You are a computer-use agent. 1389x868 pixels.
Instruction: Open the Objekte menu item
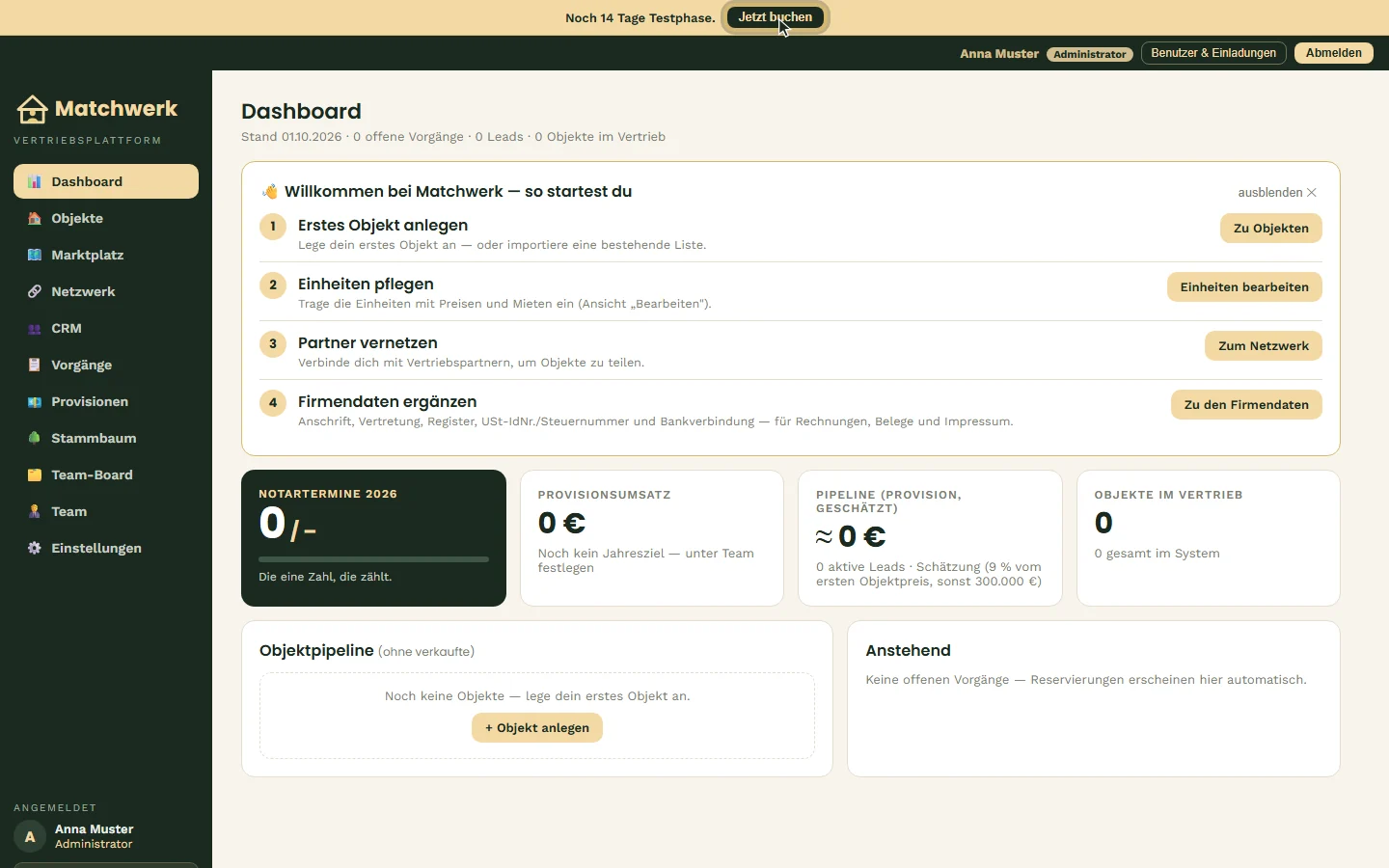point(106,218)
